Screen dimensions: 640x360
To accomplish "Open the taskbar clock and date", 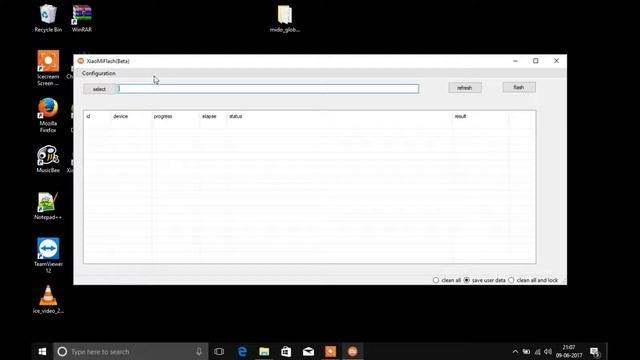I will (x=569, y=351).
